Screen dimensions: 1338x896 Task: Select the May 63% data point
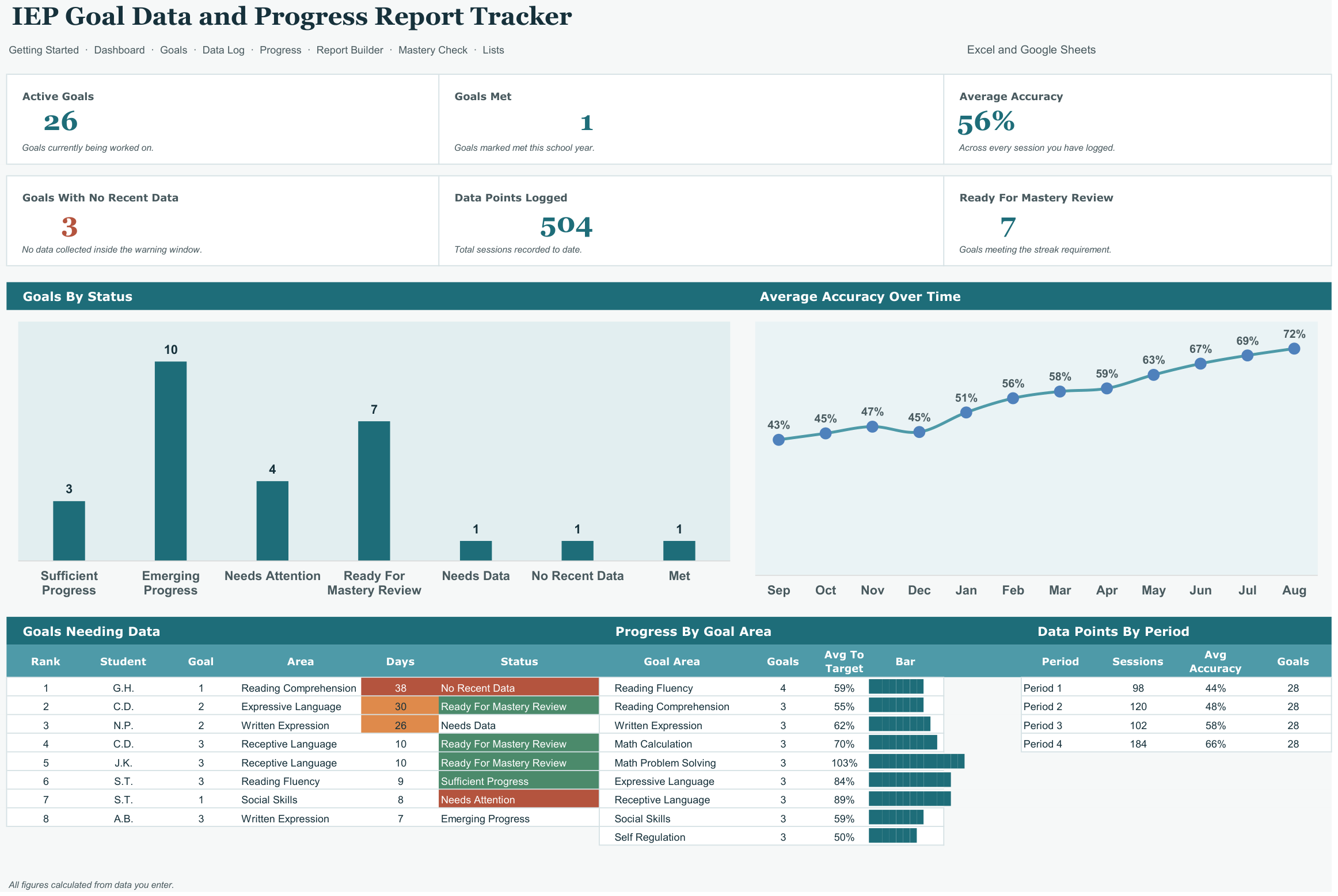pos(1153,375)
